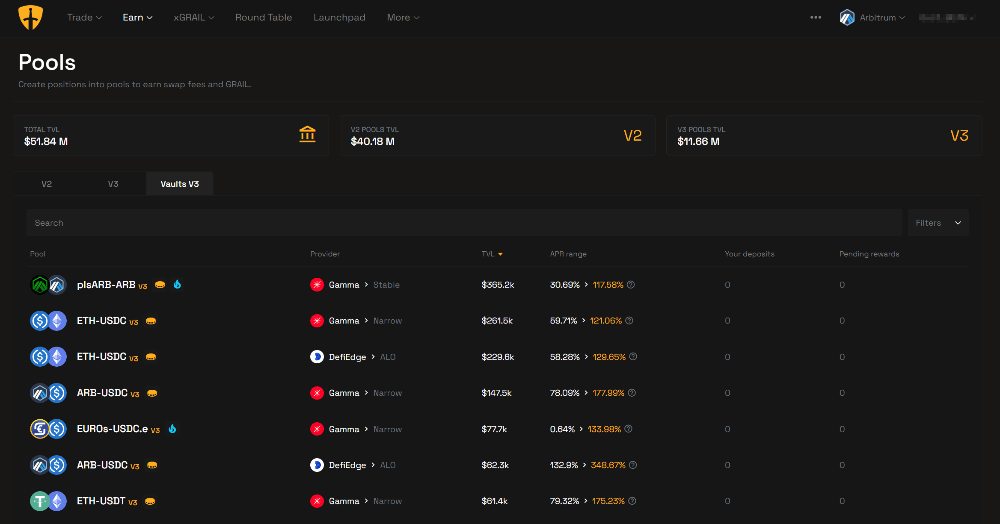This screenshot has width=1000, height=524.
Task: Click the $365.2k TVL value
Action: point(497,285)
